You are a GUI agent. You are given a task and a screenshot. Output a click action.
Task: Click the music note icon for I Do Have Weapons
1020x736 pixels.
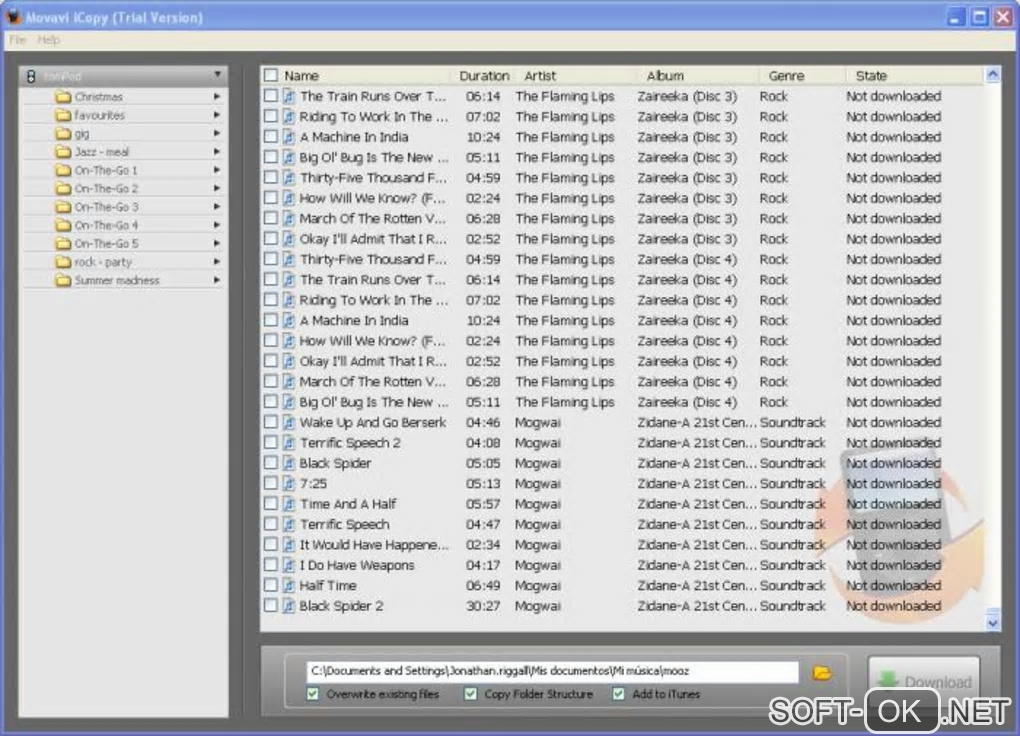pos(289,565)
